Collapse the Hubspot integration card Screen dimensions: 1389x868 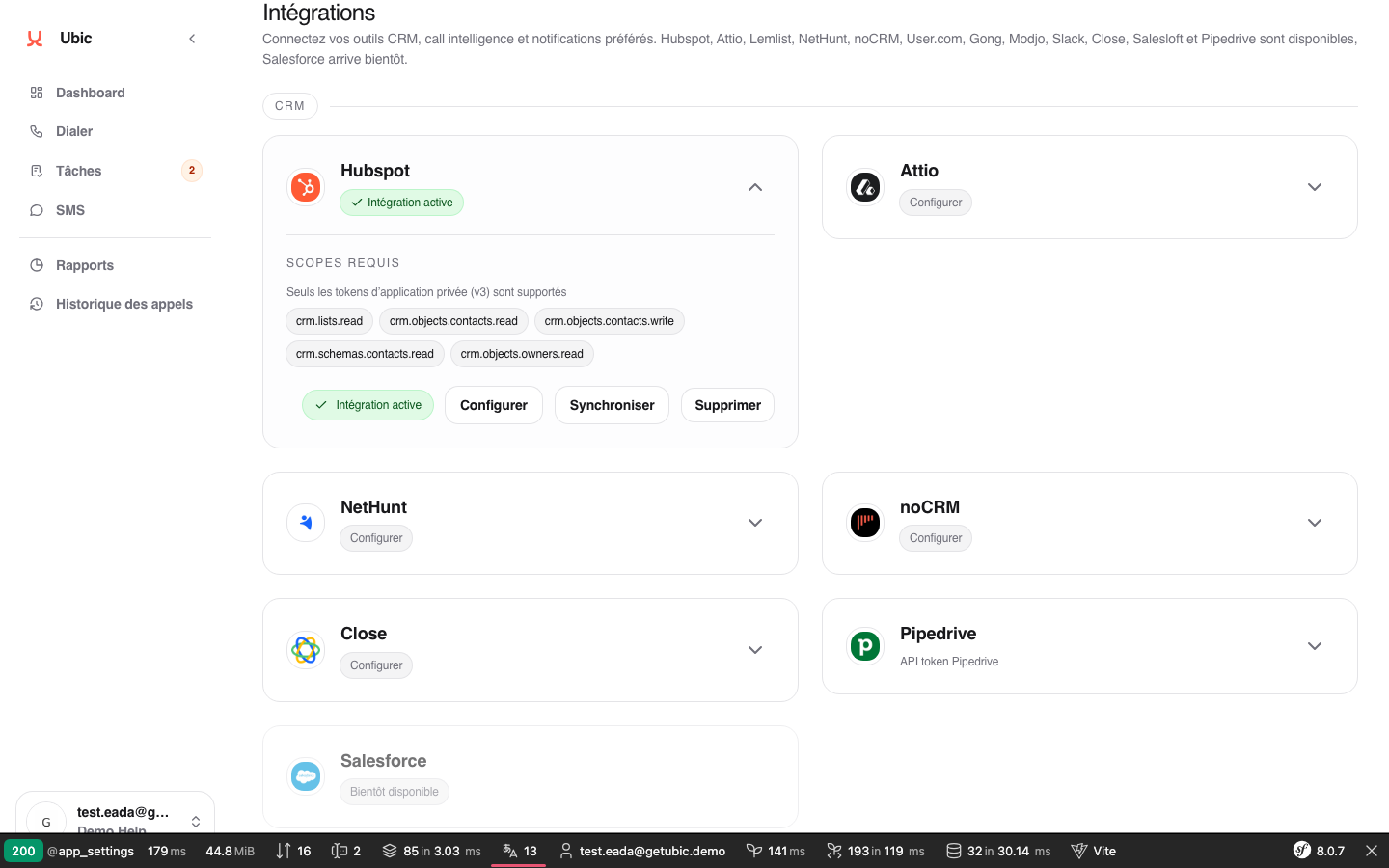[755, 187]
